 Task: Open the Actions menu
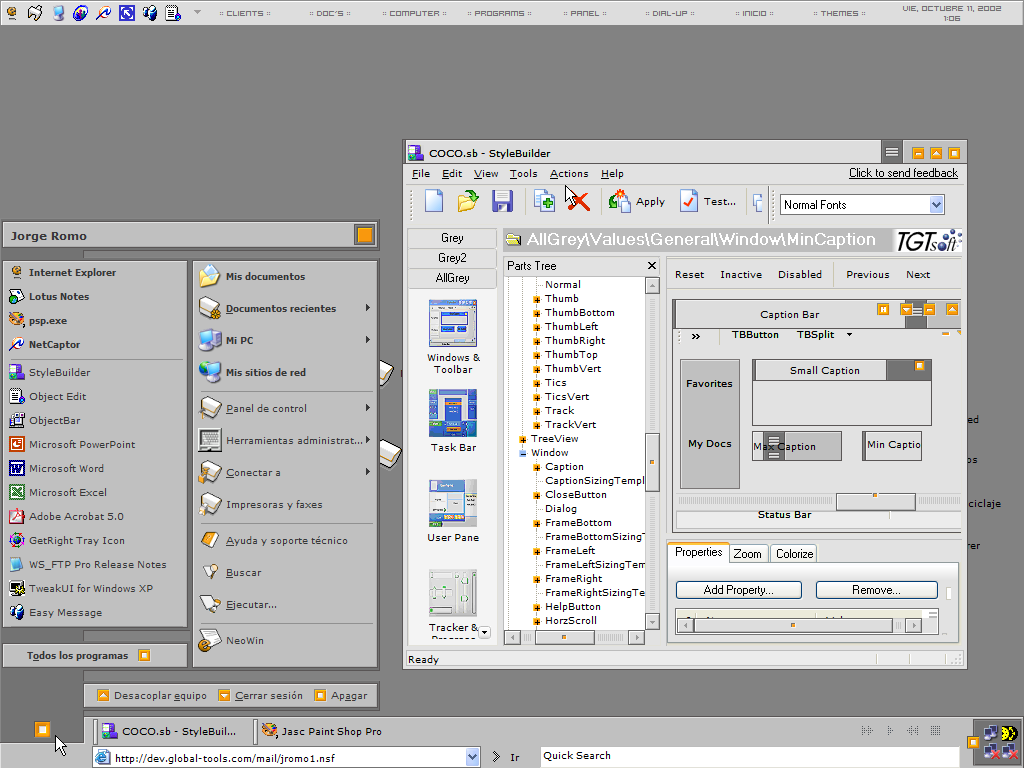tap(569, 174)
